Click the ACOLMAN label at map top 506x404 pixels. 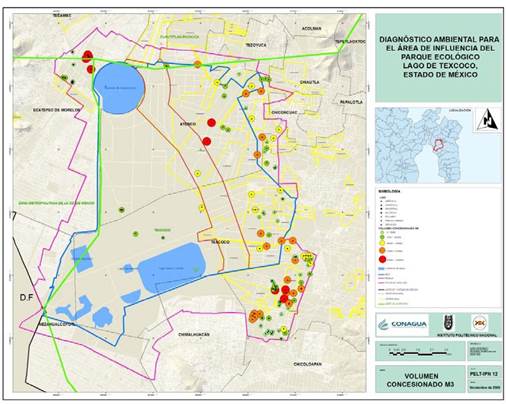[311, 29]
